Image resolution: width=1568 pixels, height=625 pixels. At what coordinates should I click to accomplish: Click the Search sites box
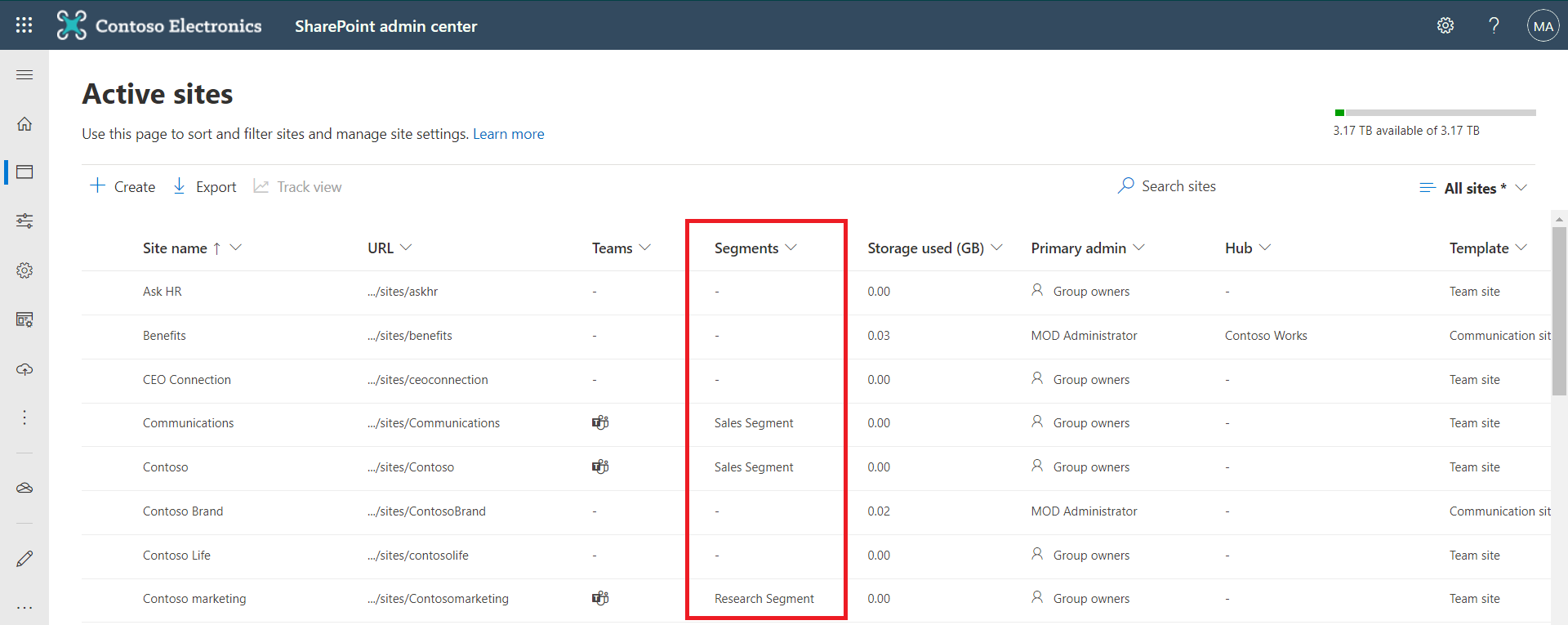(1178, 186)
